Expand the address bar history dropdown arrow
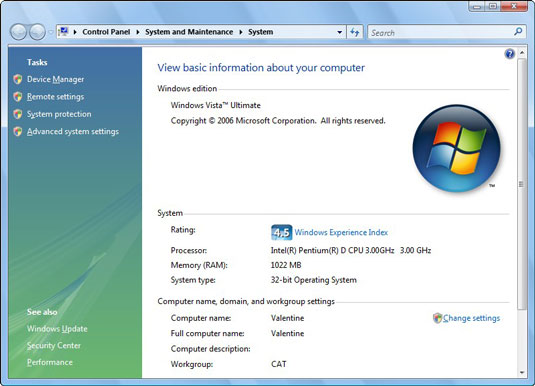 point(339,32)
